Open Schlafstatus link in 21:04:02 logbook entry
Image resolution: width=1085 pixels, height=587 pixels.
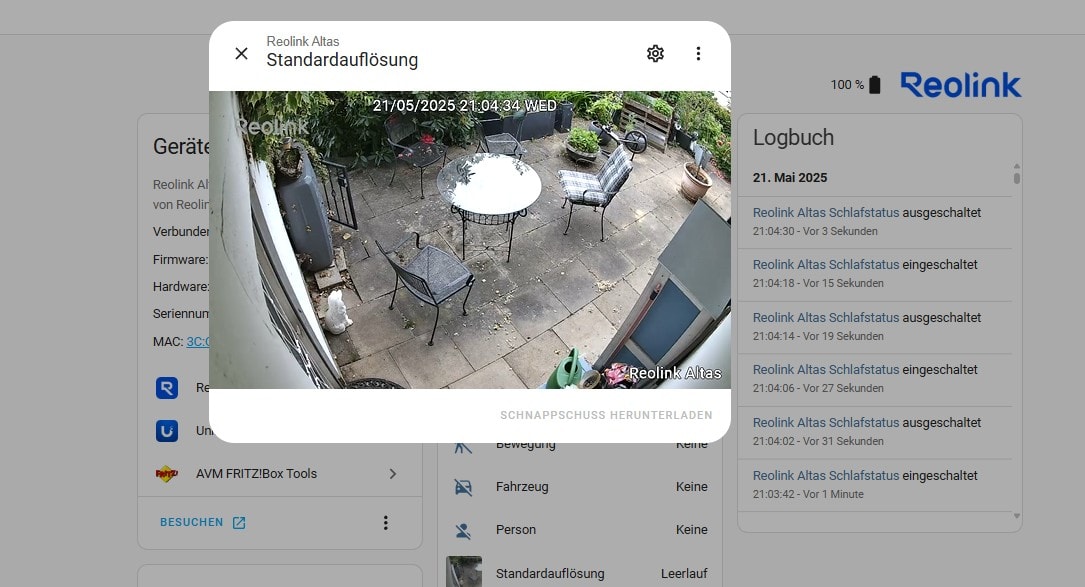(x=826, y=422)
